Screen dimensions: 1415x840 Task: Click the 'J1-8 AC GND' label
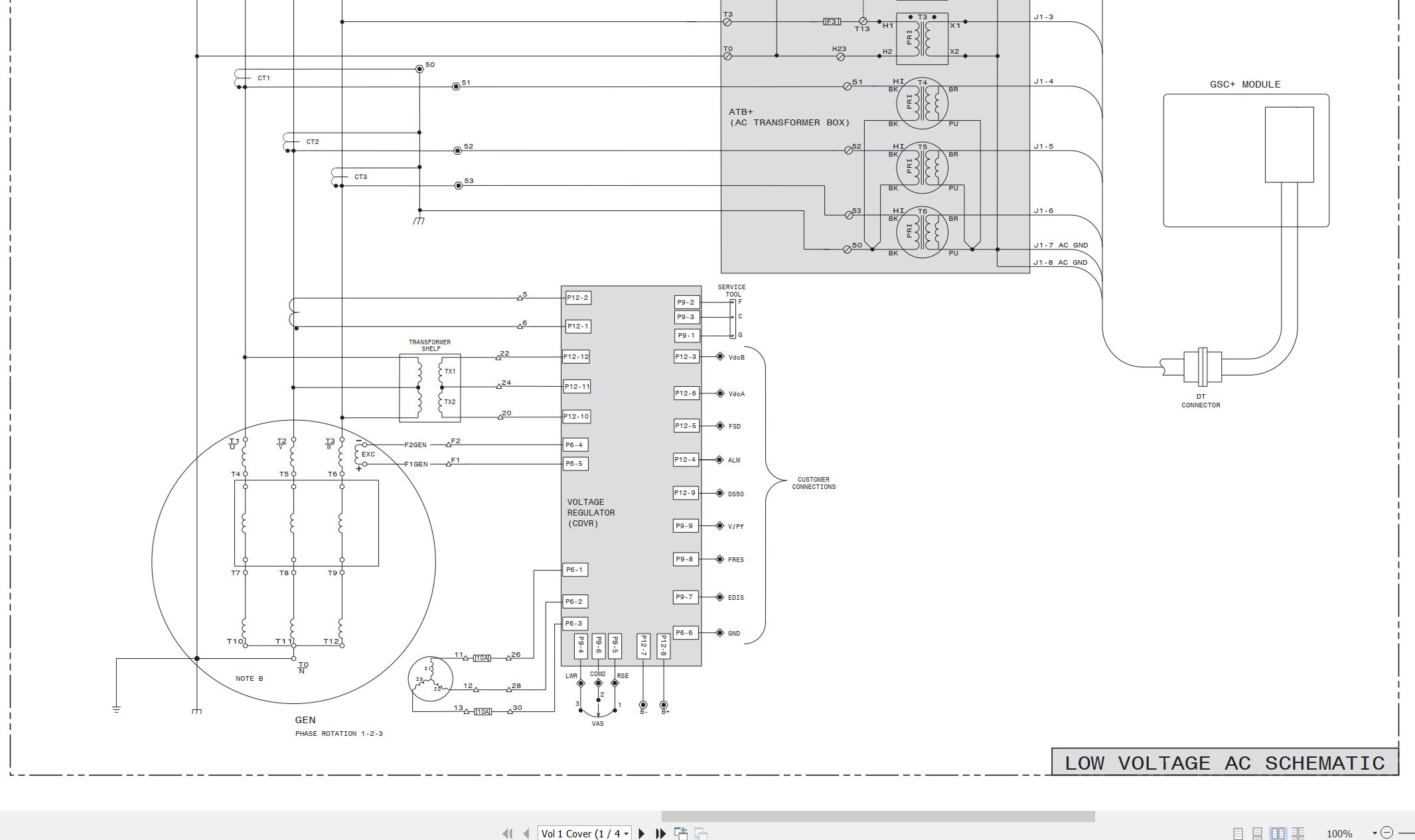point(1061,262)
